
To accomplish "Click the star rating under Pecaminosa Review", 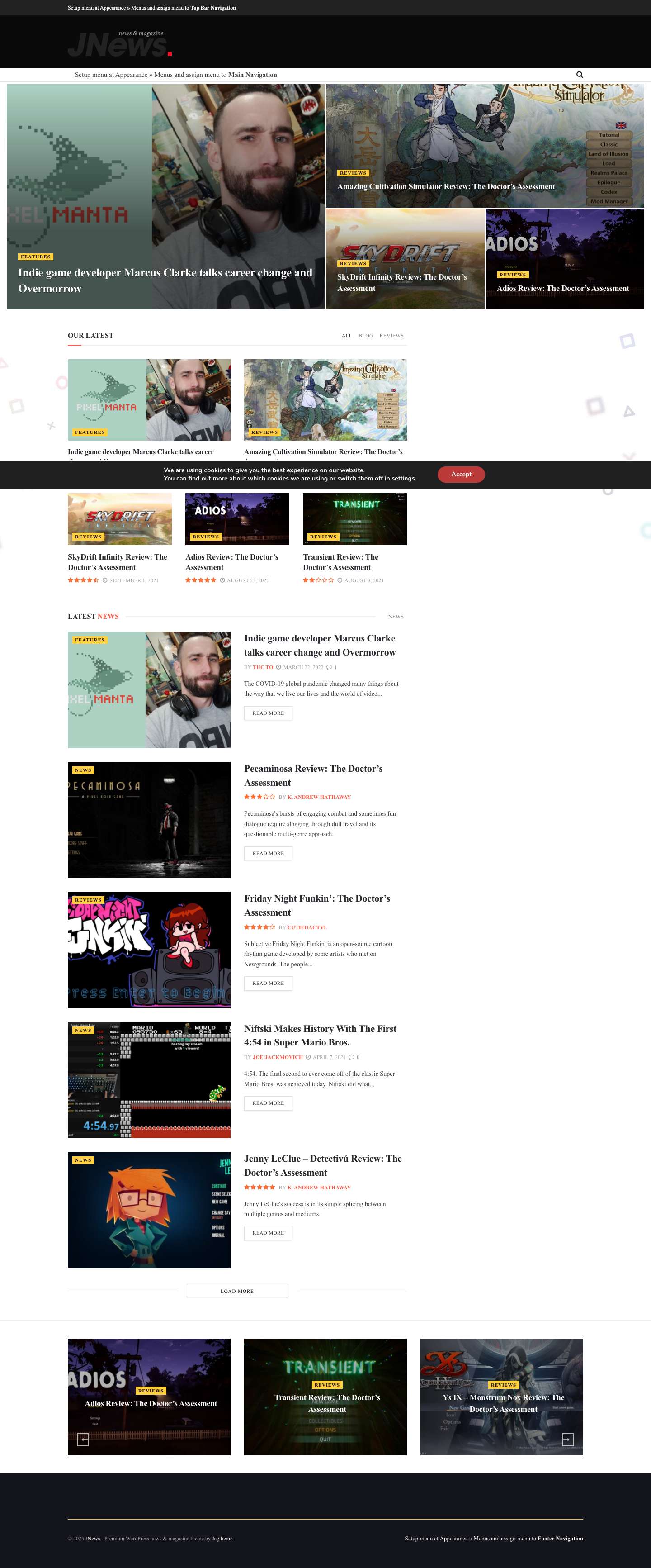I will (x=259, y=797).
